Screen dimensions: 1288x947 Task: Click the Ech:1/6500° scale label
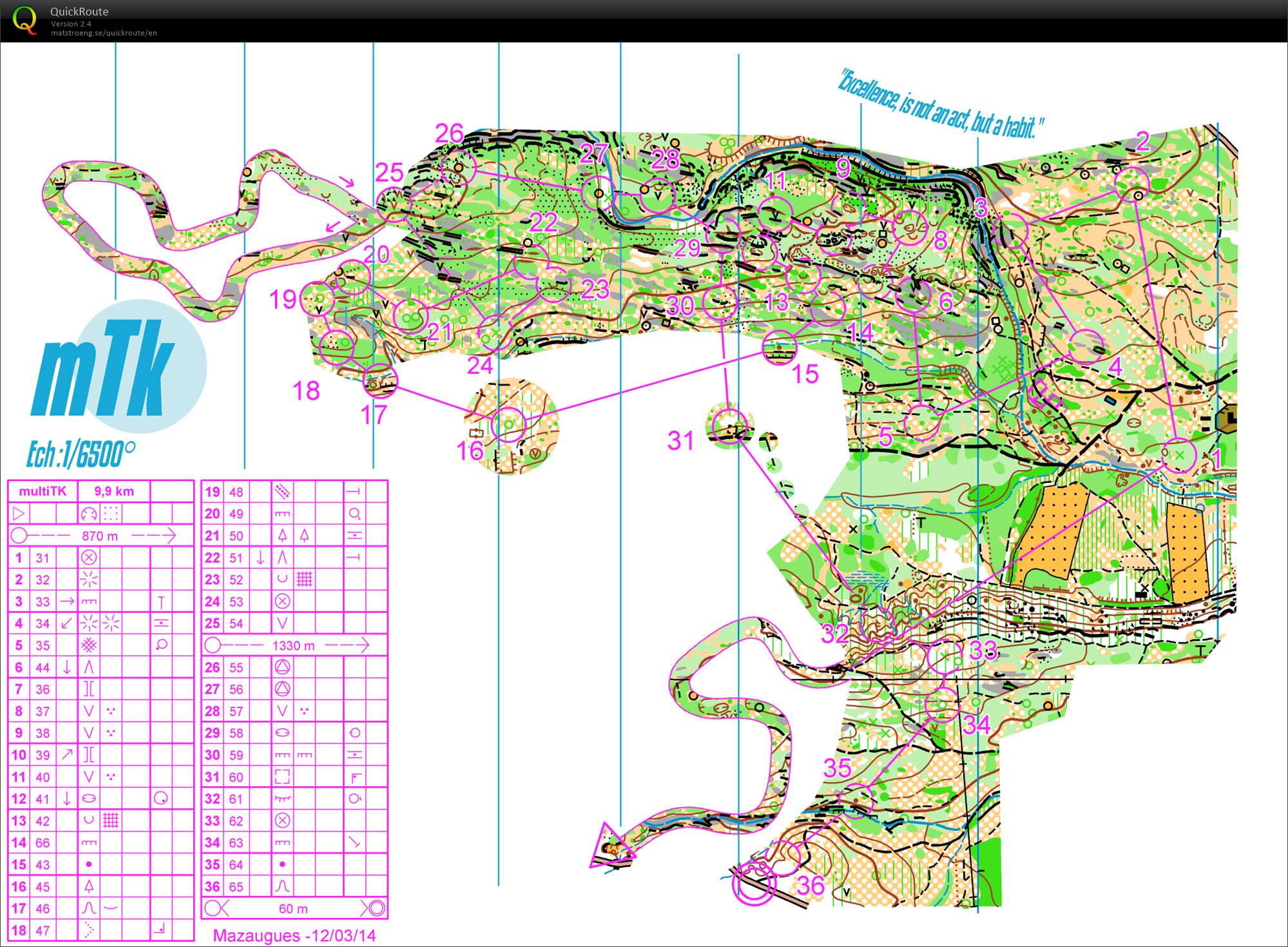click(81, 454)
